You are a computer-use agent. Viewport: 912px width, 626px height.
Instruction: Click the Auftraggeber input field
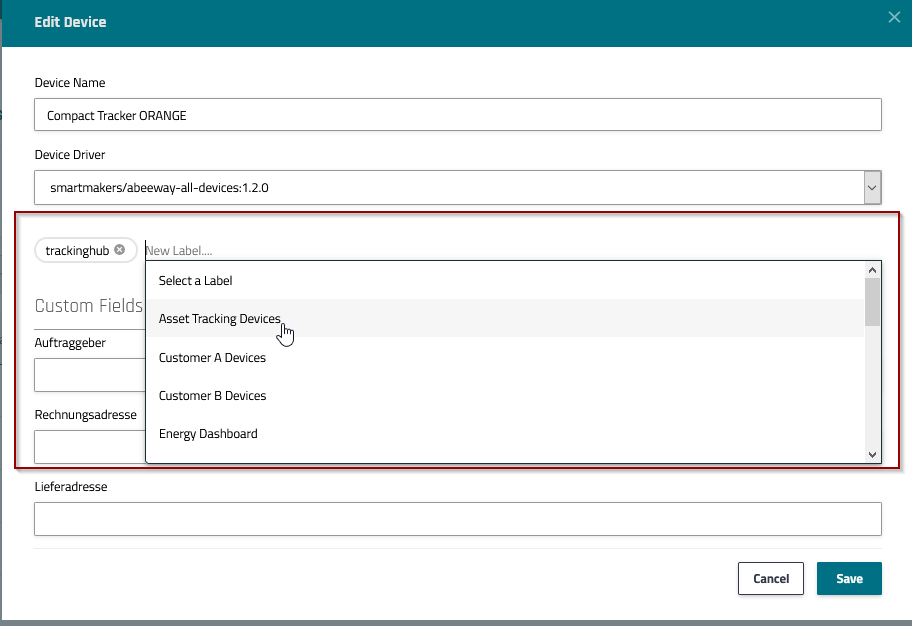click(89, 376)
